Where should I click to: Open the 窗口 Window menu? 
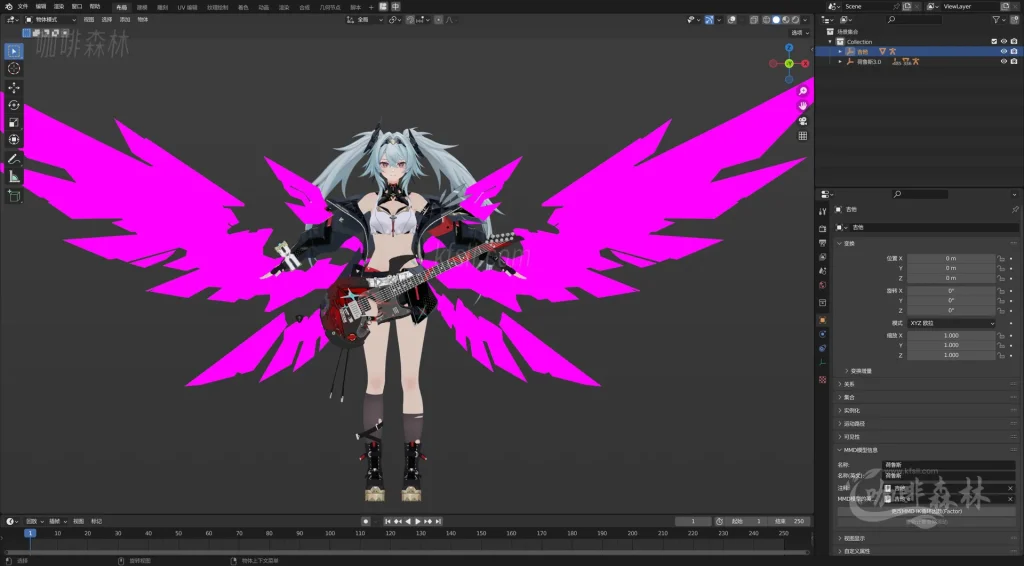[x=77, y=7]
